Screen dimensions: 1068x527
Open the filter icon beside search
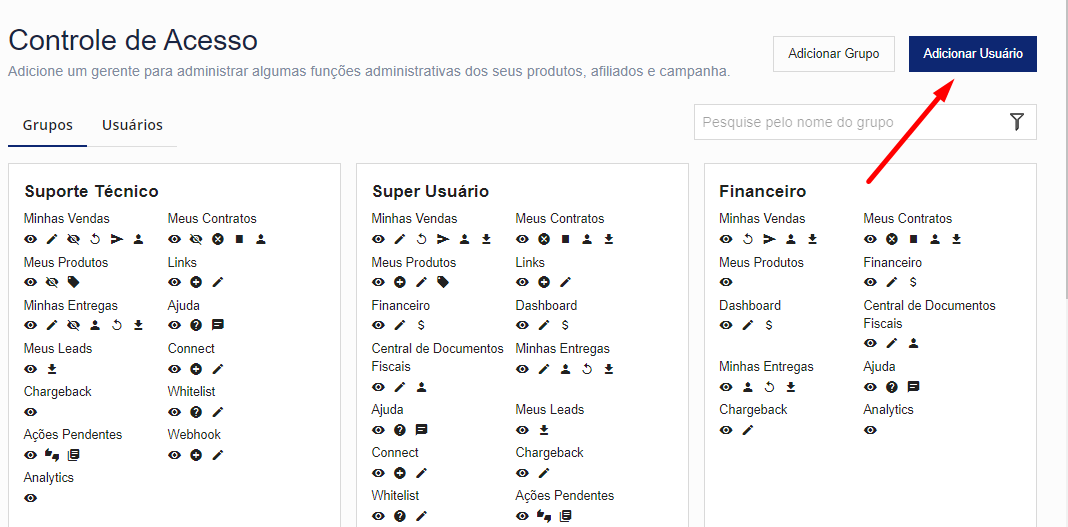coord(1017,122)
